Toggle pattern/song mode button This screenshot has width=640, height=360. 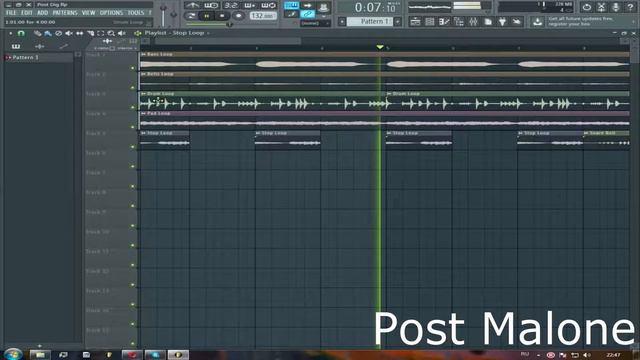(x=191, y=16)
